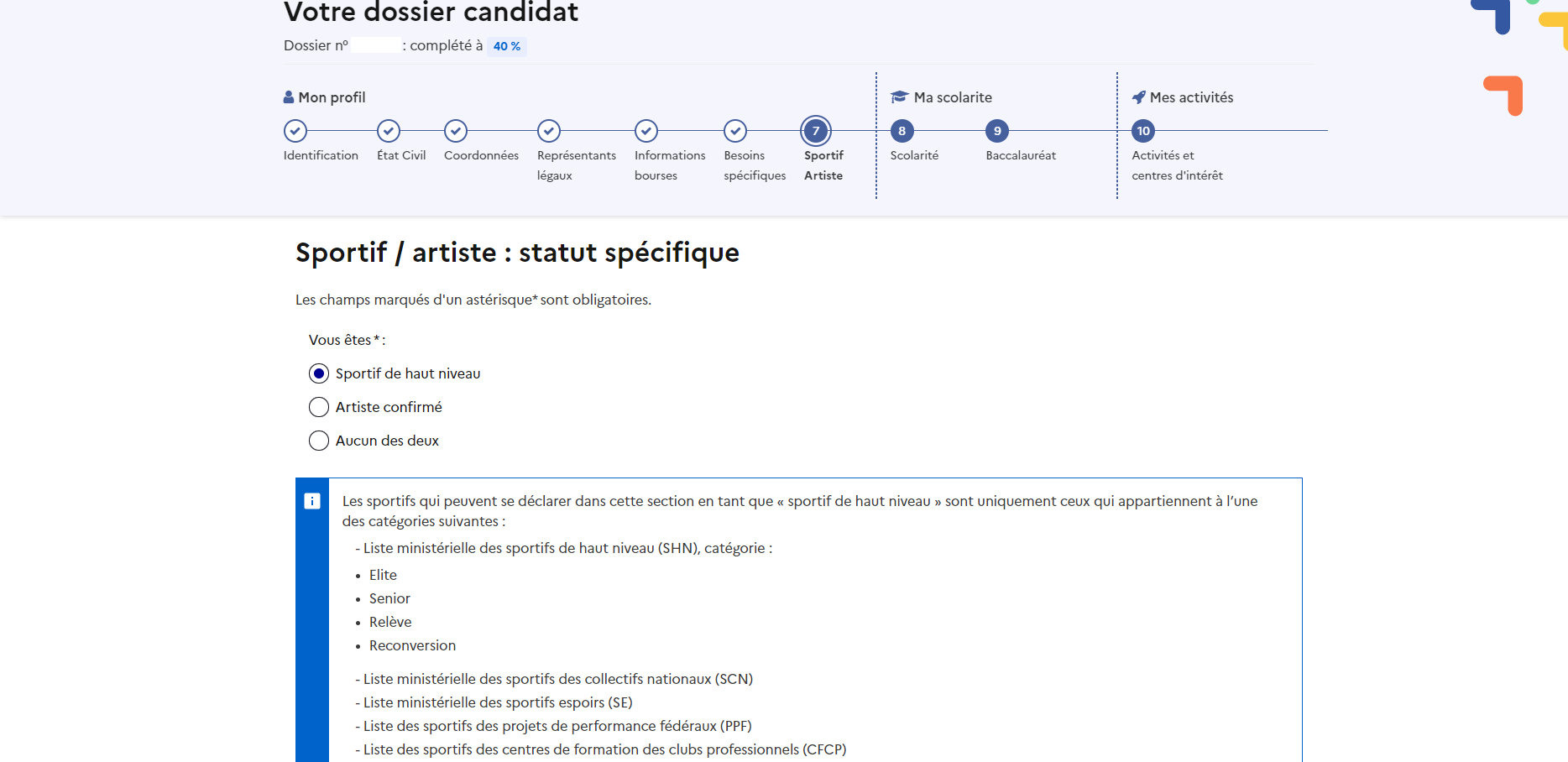Select the Sportif de haut niveau option
Viewport: 1568px width, 762px height.
pyautogui.click(x=319, y=373)
